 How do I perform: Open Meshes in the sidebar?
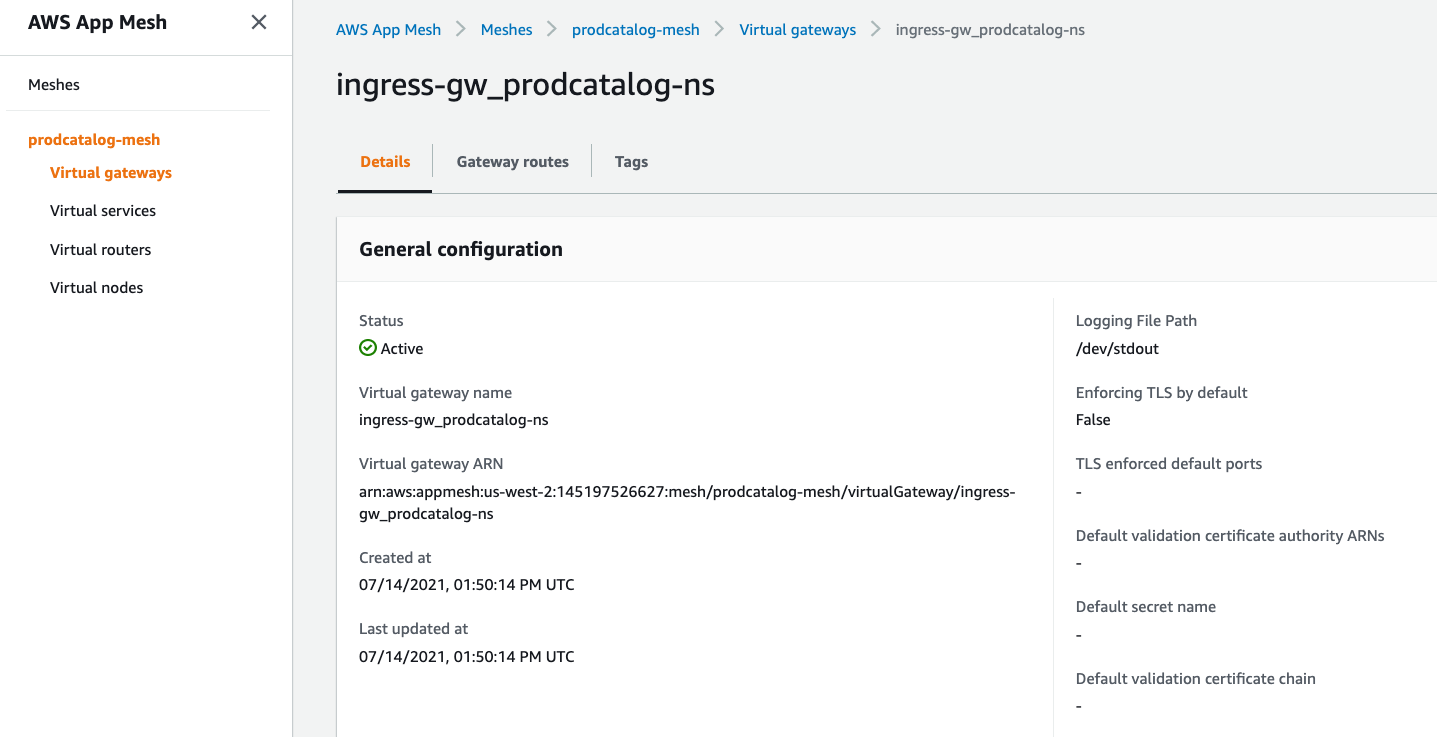coord(54,85)
